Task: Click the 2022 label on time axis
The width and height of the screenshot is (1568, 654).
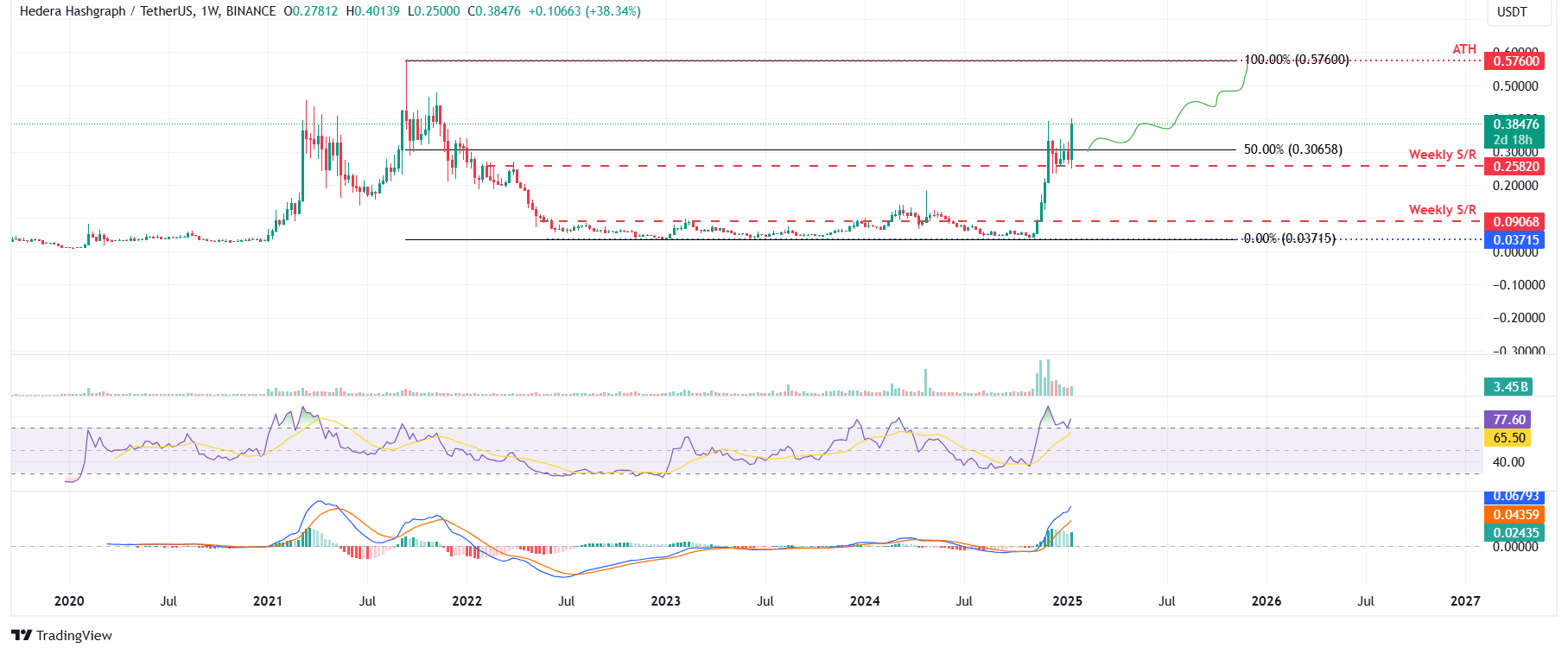Action: pyautogui.click(x=467, y=601)
